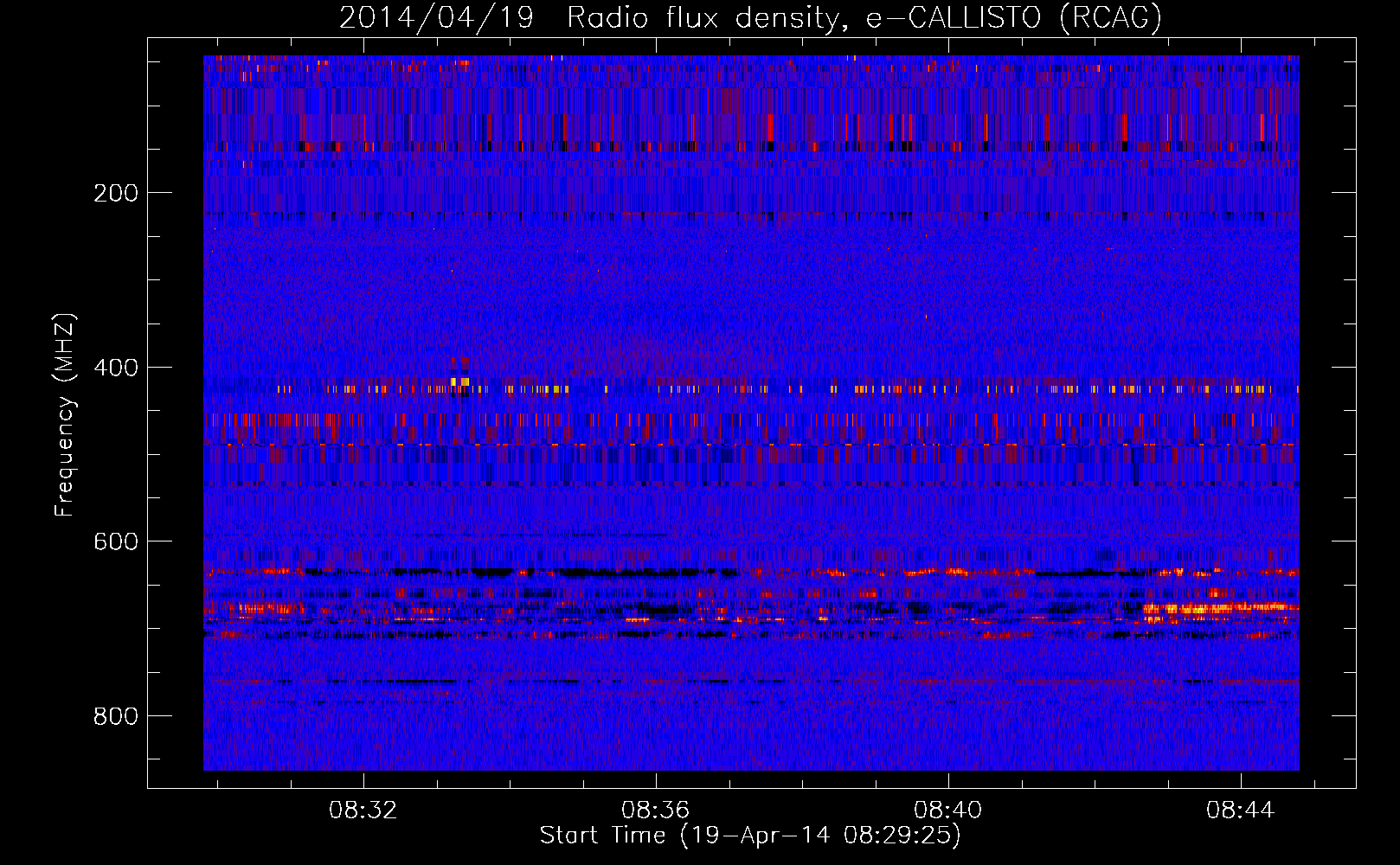Click the 600 frequency tick label
This screenshot has width=1400, height=865.
[x=116, y=541]
